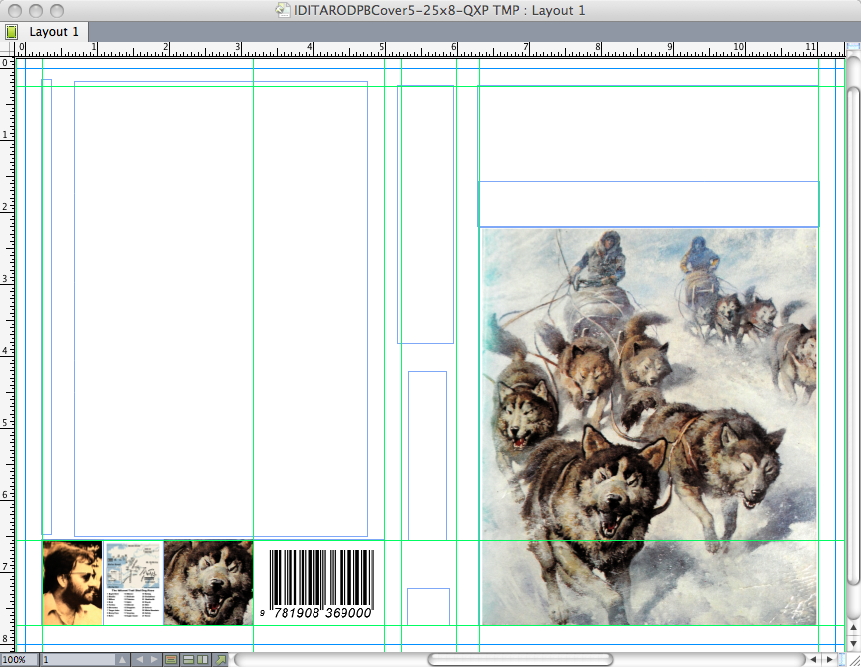This screenshot has height=667, width=861.
Task: Split window horizontally using split icon
Action: pyautogui.click(x=188, y=659)
